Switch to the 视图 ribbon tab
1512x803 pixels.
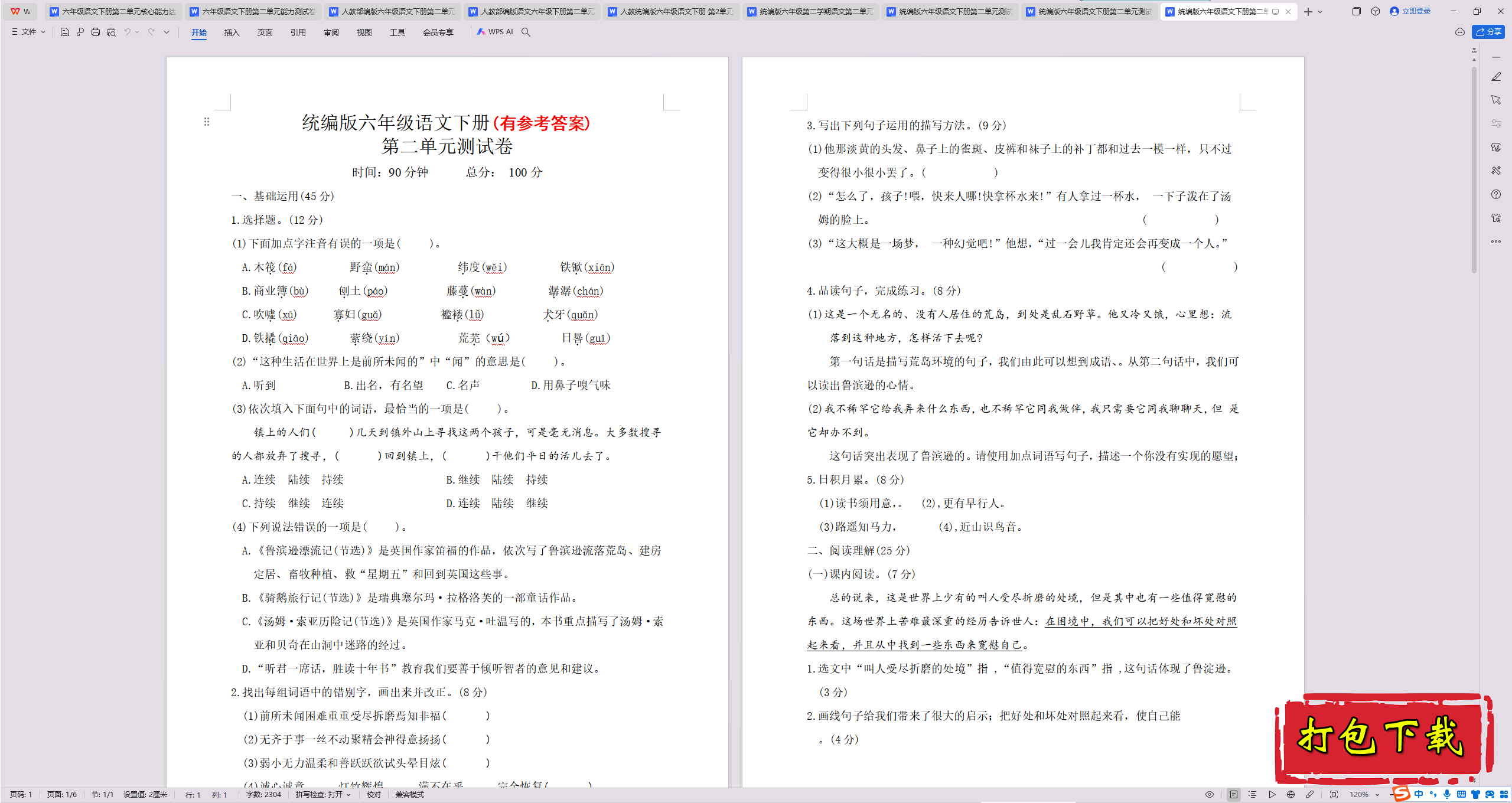pyautogui.click(x=364, y=32)
